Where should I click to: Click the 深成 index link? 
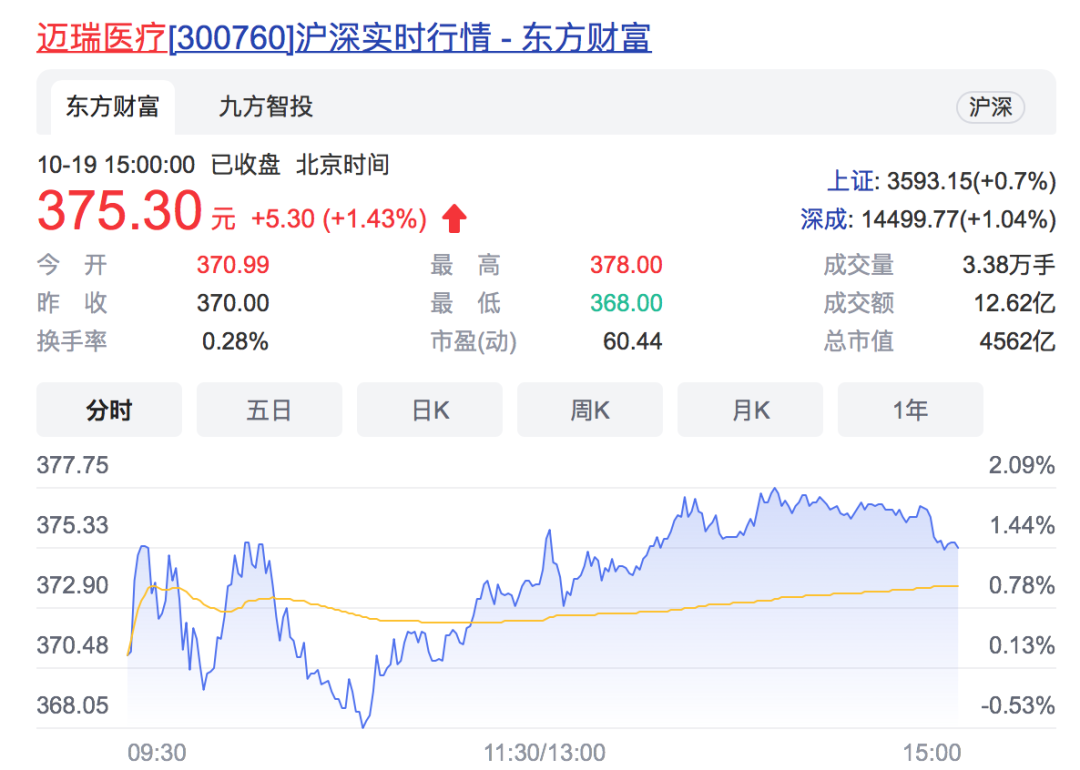(825, 219)
